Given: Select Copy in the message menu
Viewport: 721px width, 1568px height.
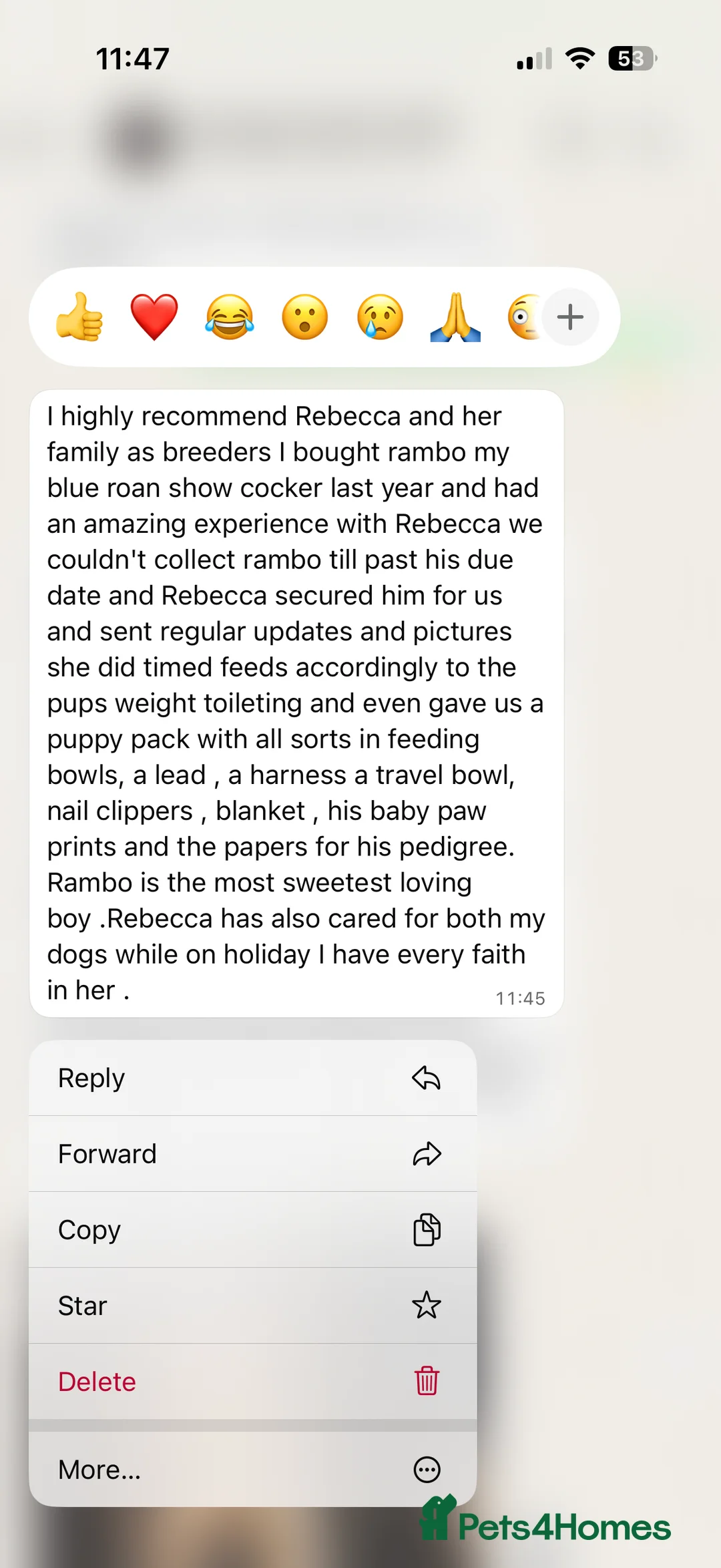Looking at the screenshot, I should pos(89,1229).
